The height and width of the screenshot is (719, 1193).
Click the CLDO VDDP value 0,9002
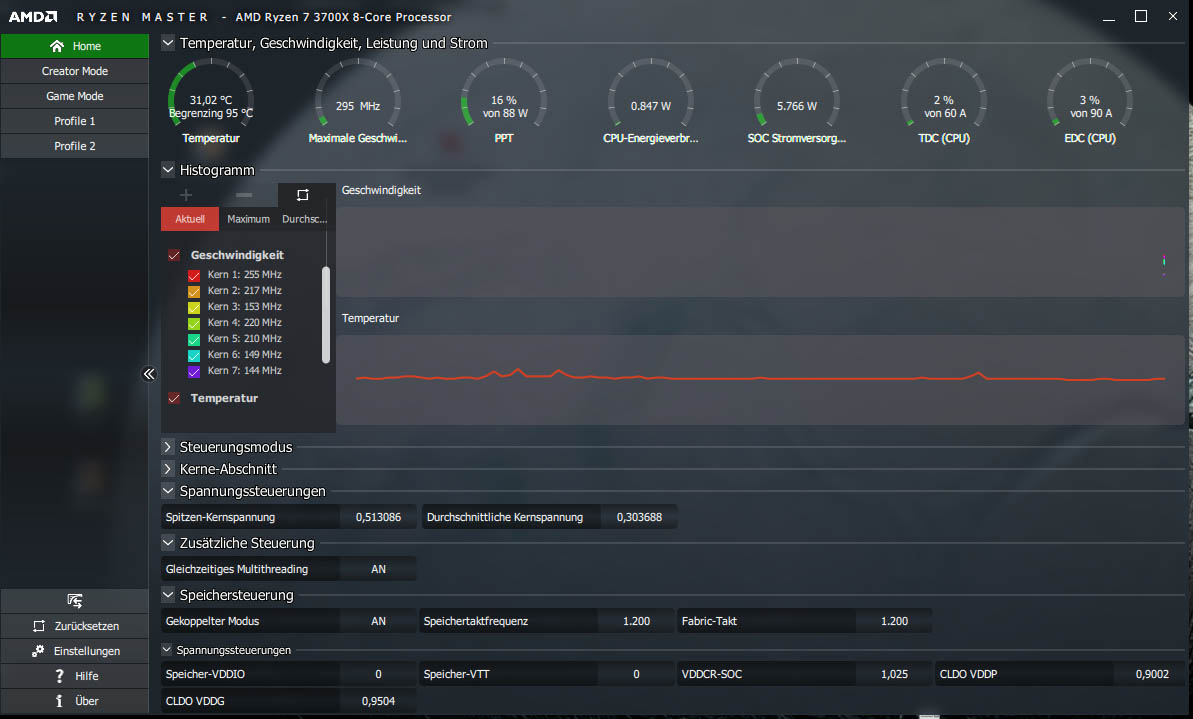pyautogui.click(x=1152, y=674)
